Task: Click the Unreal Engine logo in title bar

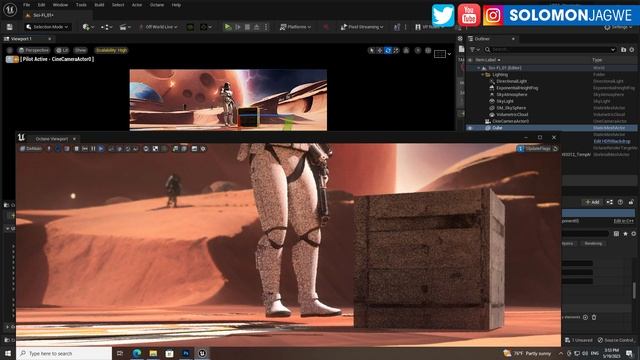Action: (x=9, y=9)
